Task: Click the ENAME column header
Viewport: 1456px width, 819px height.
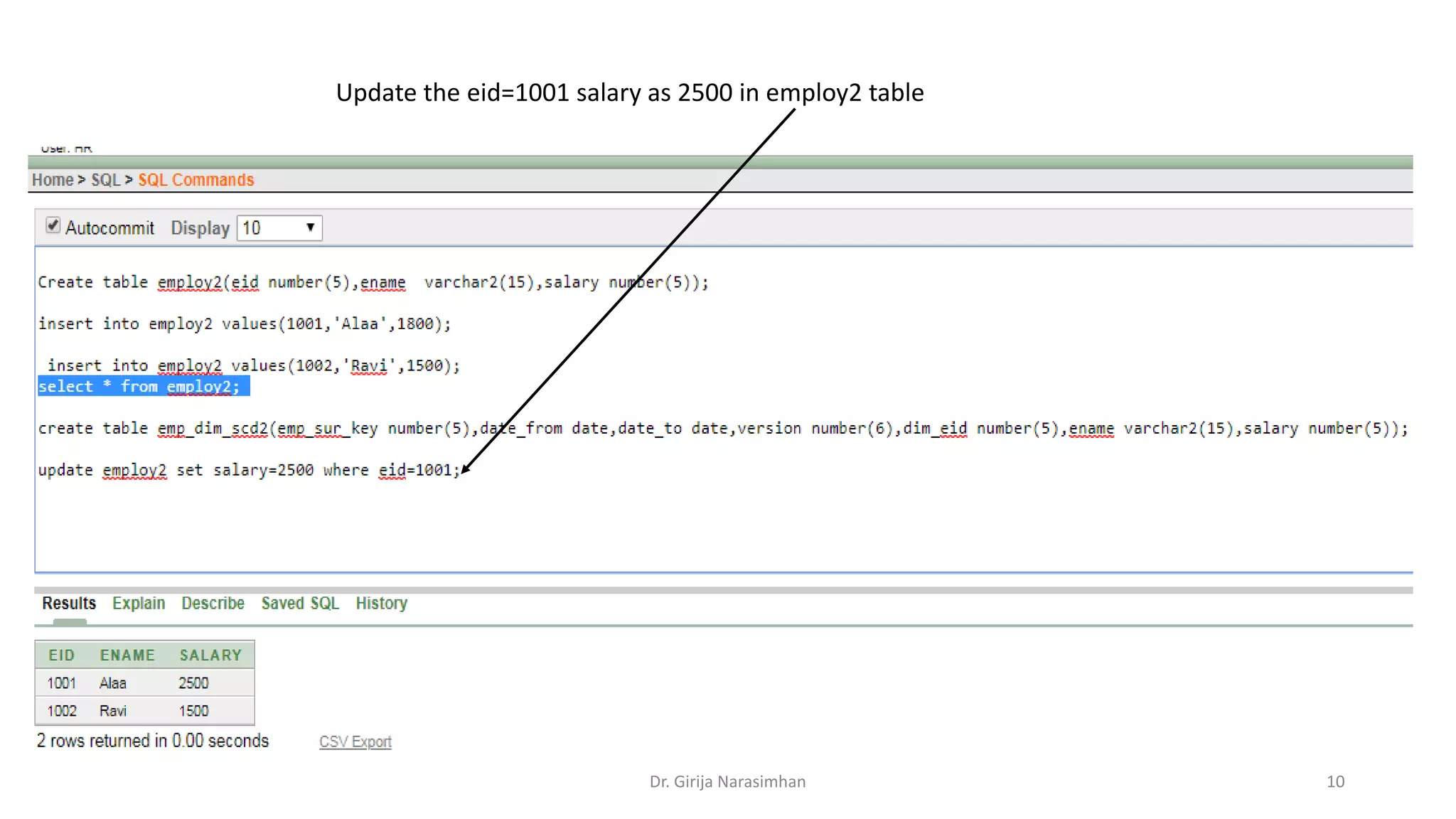Action: 127,655
